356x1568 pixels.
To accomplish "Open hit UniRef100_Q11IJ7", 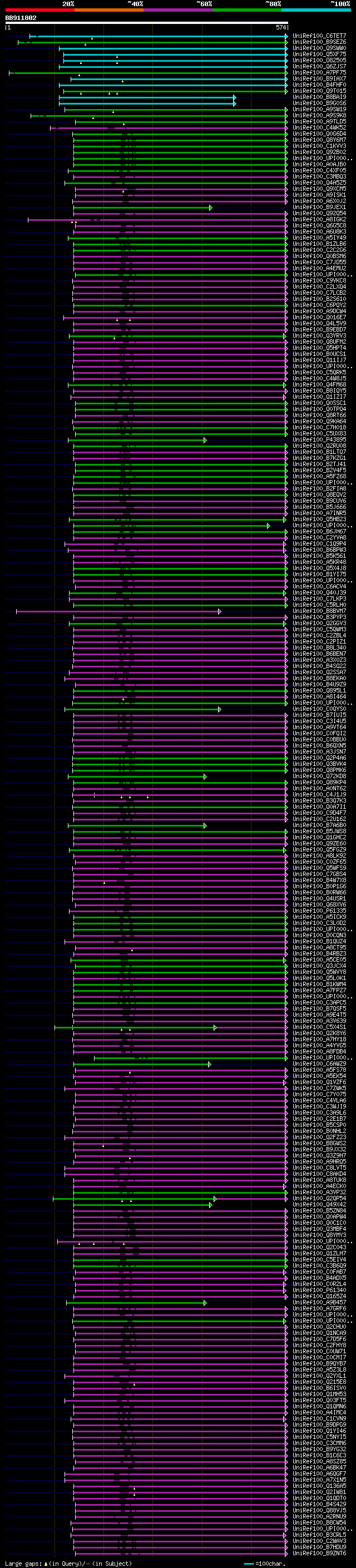I will coord(319,360).
